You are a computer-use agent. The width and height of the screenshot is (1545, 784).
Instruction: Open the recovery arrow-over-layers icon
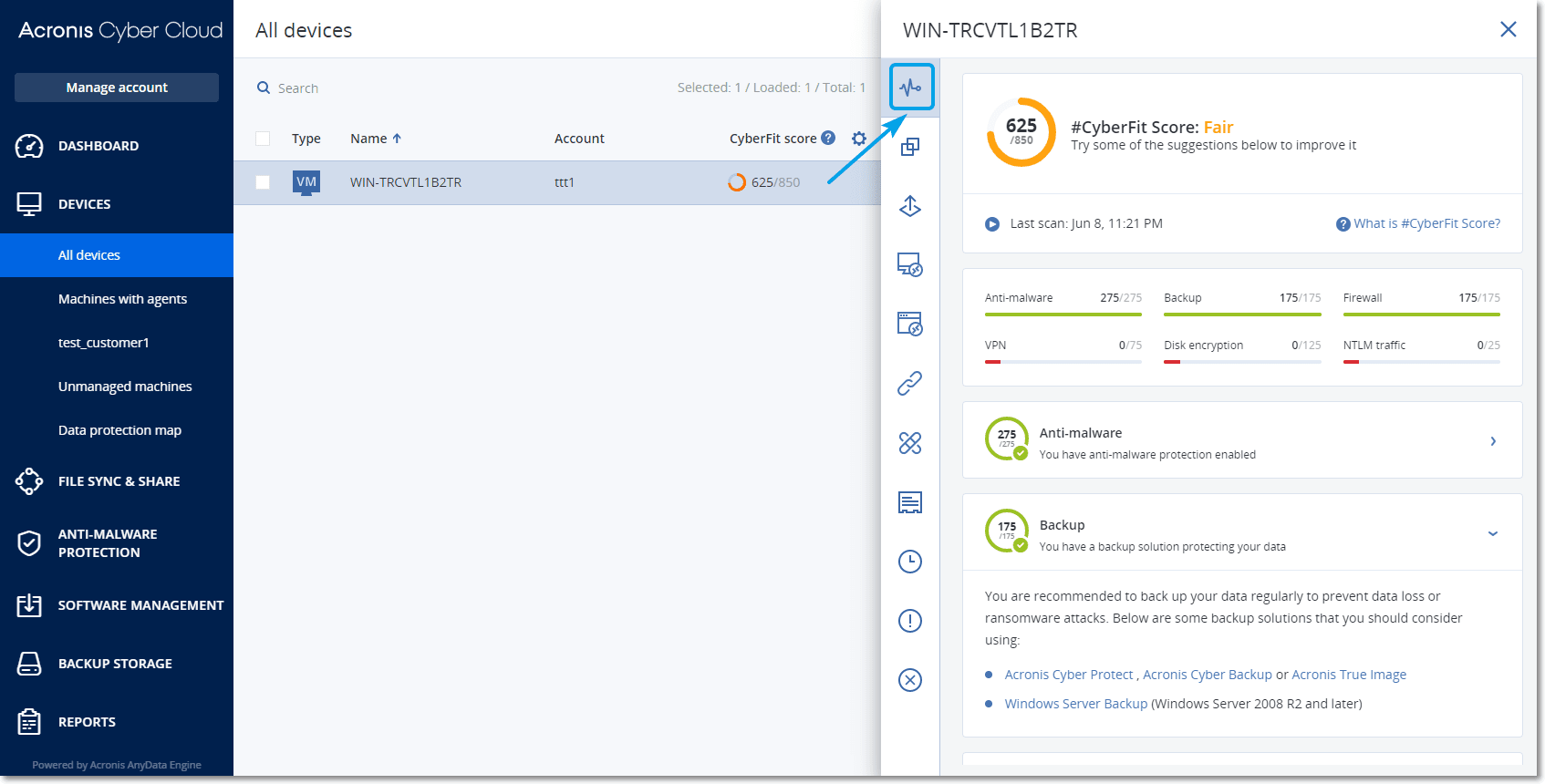[910, 206]
